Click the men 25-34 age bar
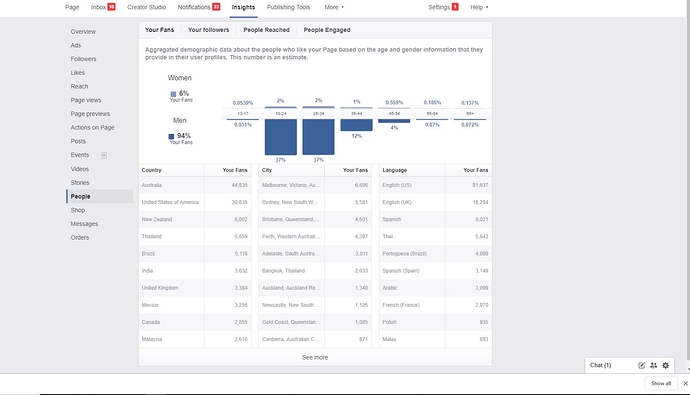690x395 pixels. point(318,137)
